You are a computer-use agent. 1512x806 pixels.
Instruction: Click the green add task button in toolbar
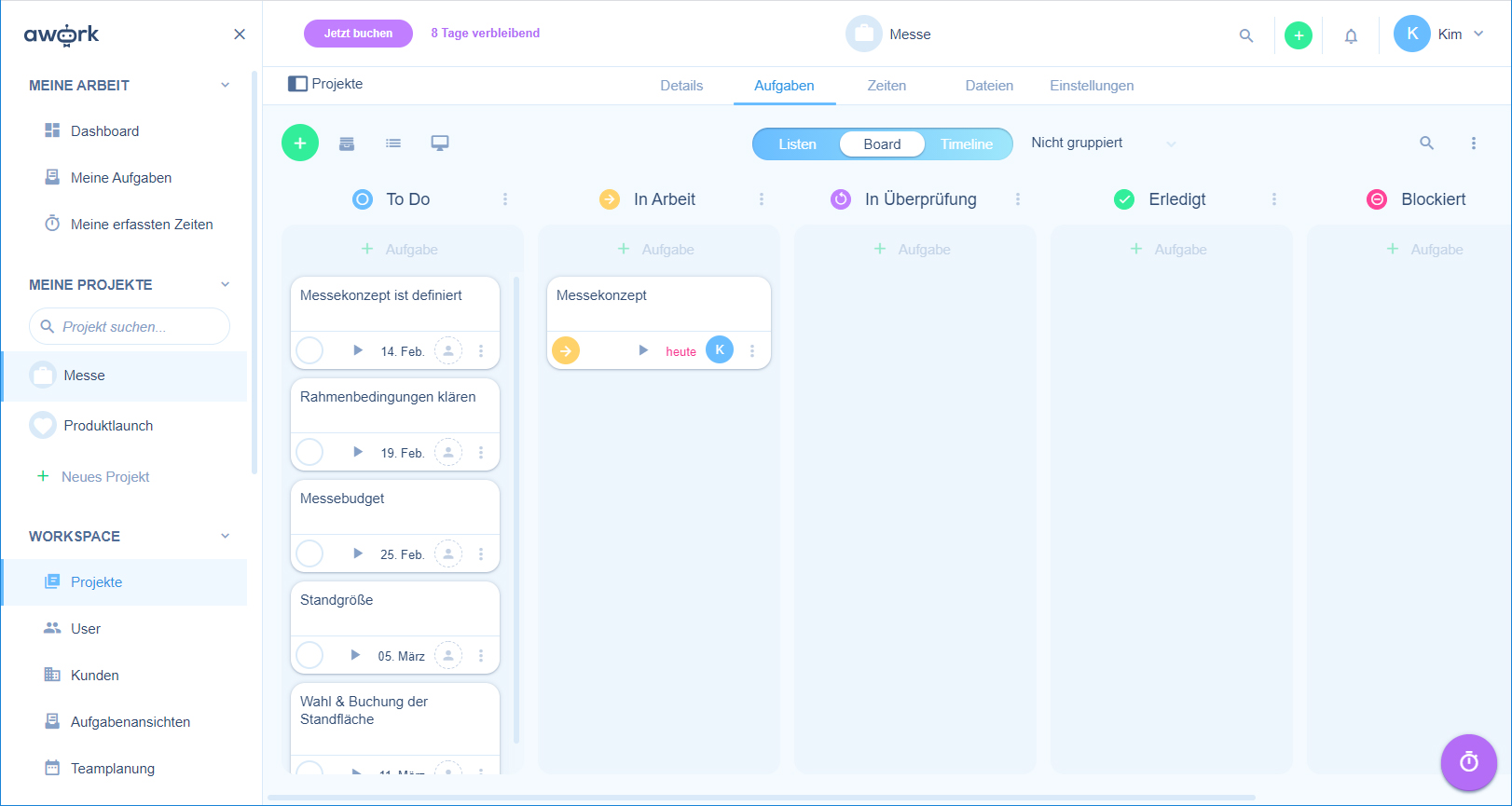point(300,143)
